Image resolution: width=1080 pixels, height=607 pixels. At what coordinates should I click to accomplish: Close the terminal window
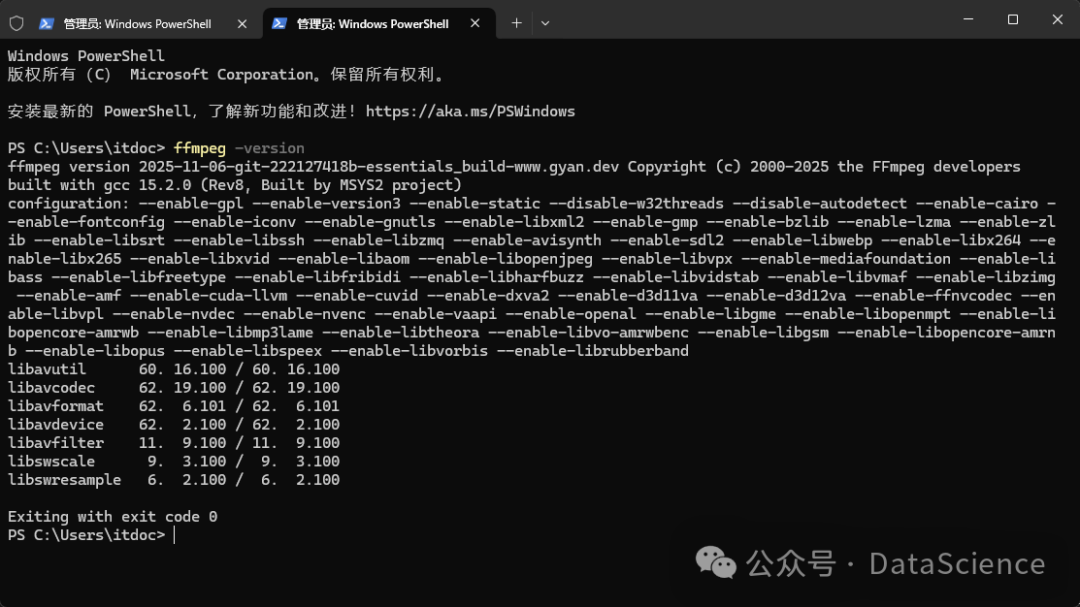pyautogui.click(x=1057, y=19)
